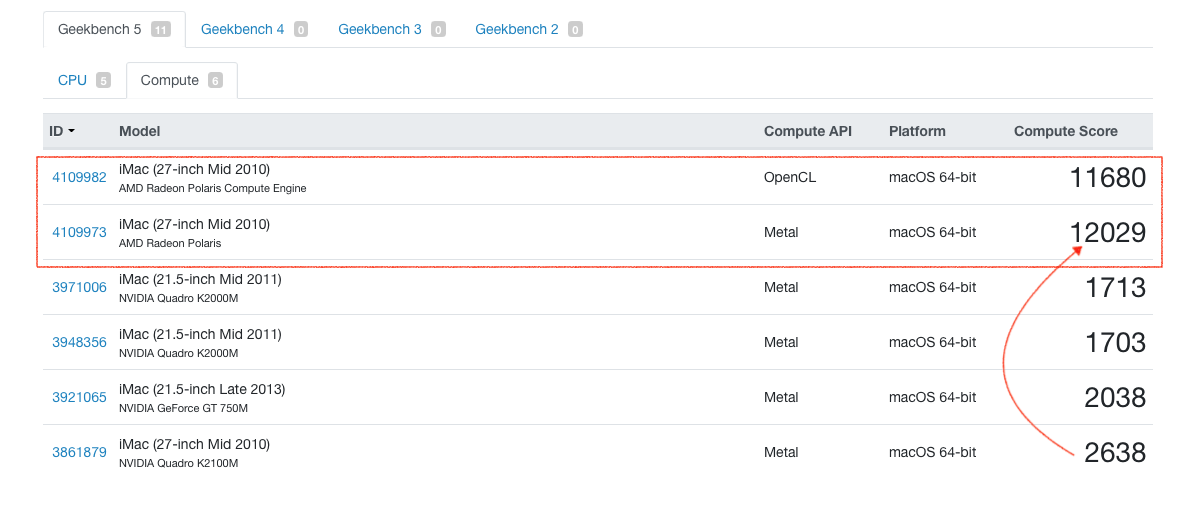Viewport: 1190px width, 508px height.
Task: Open the Geekbench 5 tab
Action: point(99,29)
